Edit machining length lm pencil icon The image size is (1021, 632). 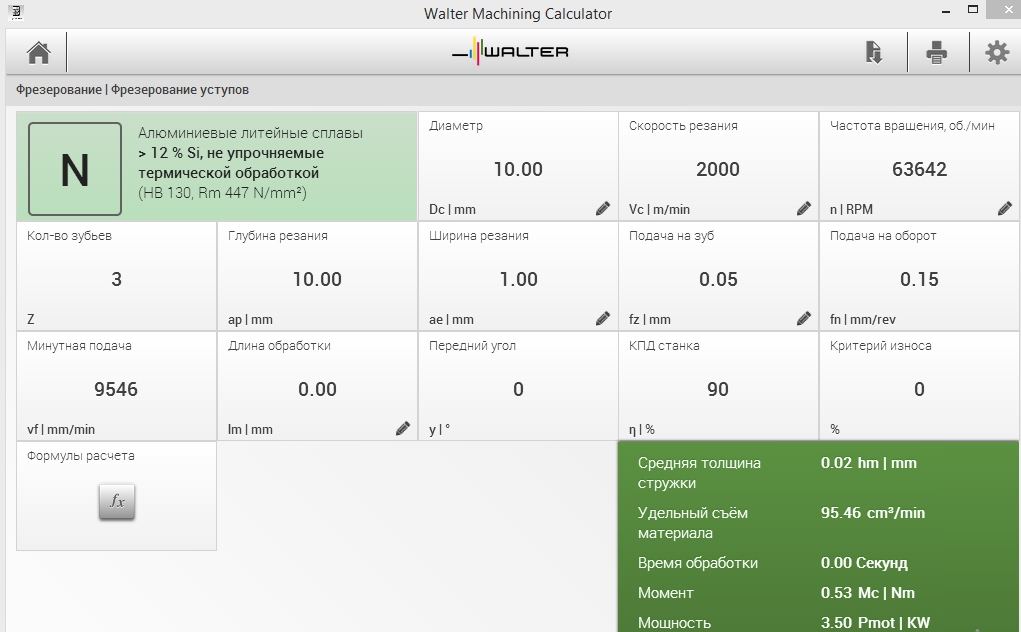tap(402, 428)
